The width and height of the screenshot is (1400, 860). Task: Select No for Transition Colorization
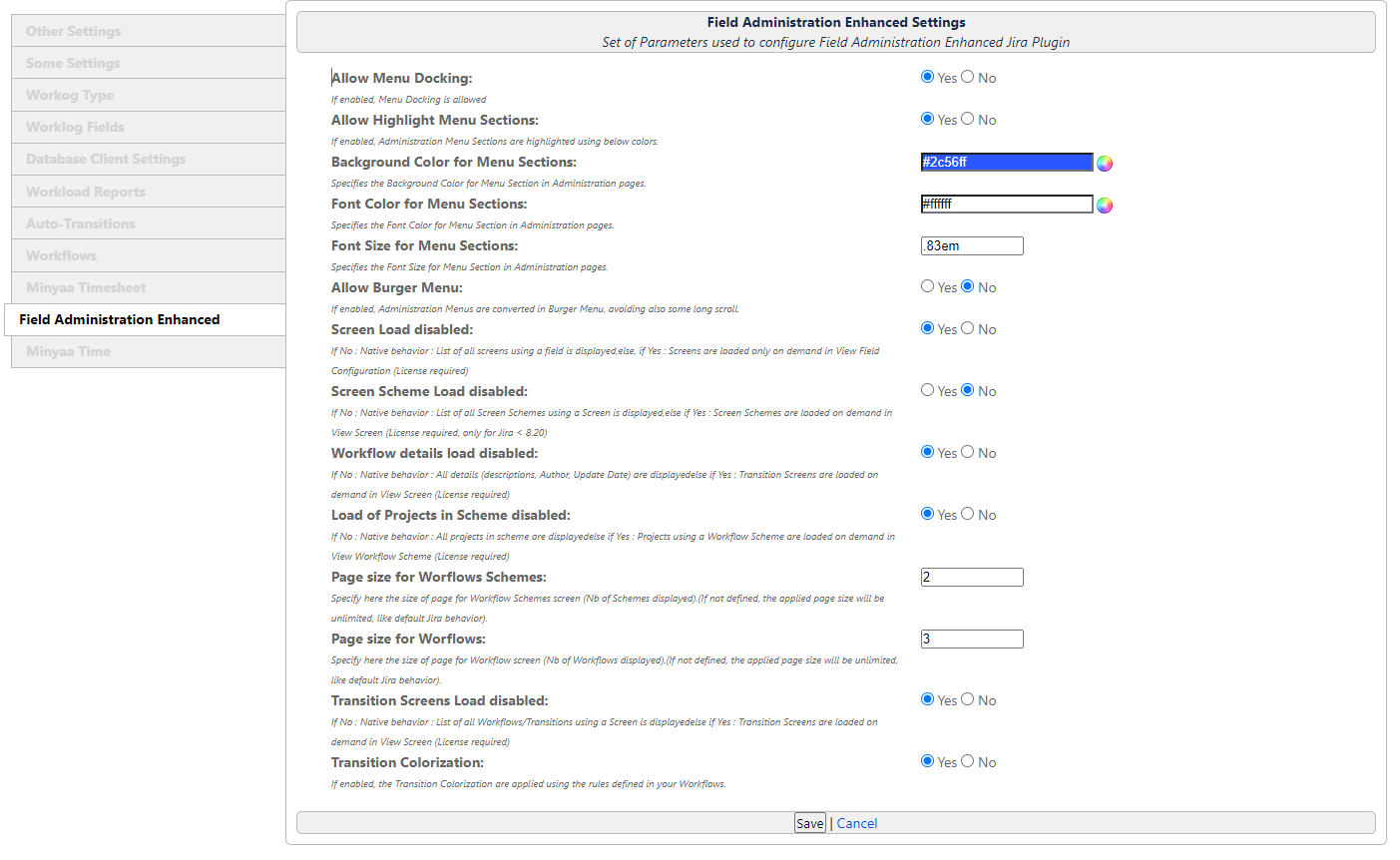(968, 761)
